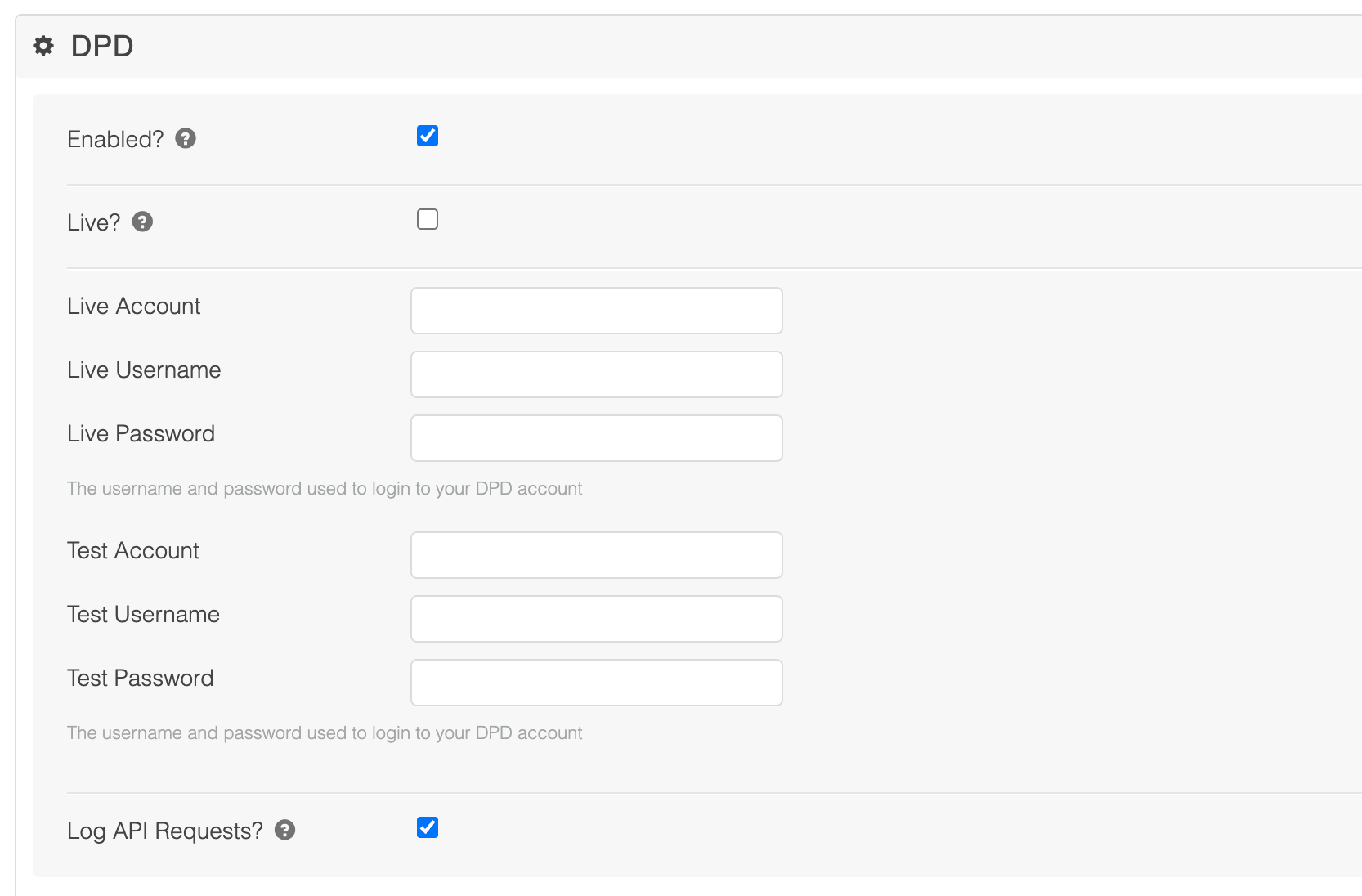The image size is (1362, 896).
Task: Open help tooltip icon next to Live?
Action: click(142, 222)
